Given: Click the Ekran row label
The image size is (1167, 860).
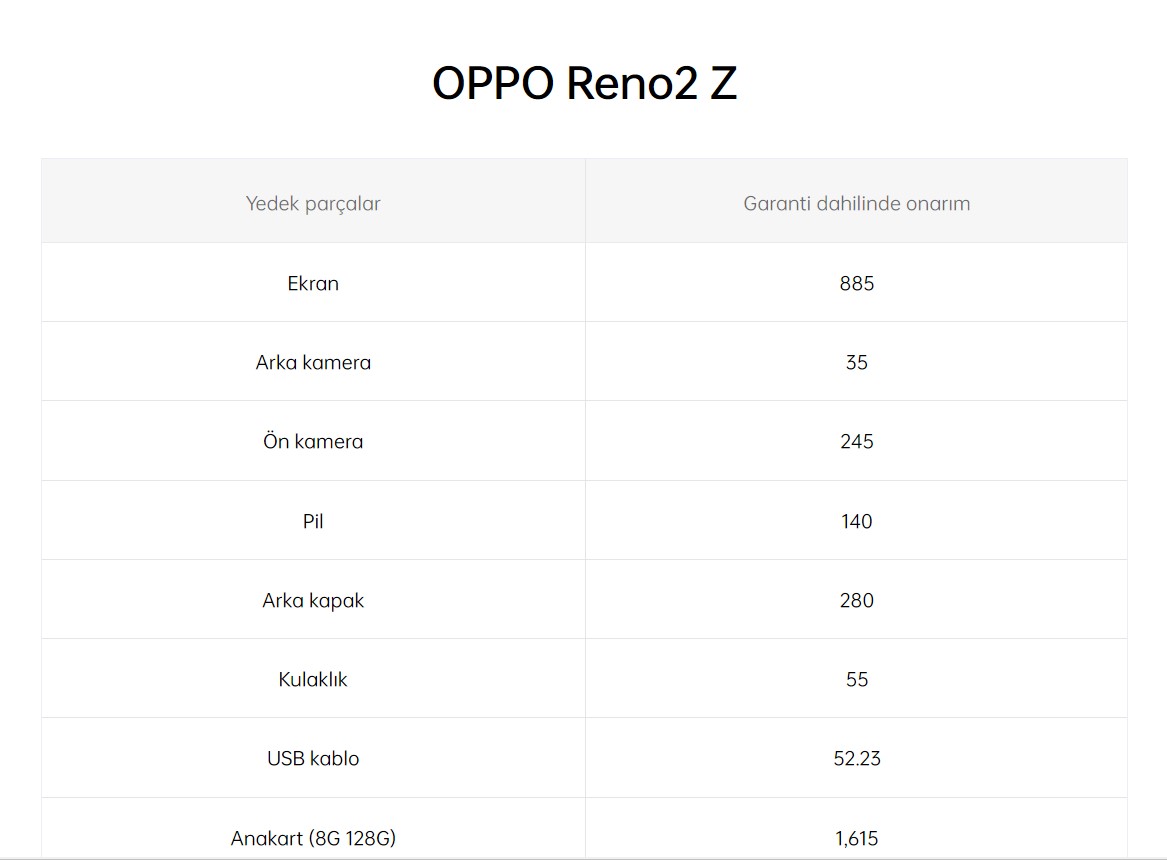Looking at the screenshot, I should click(x=313, y=283).
